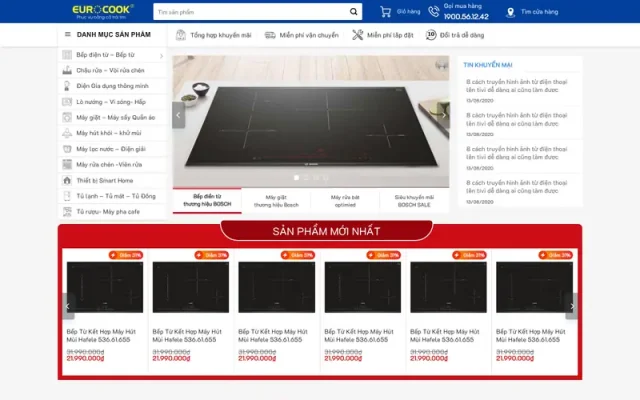Image resolution: width=640 pixels, height=400 pixels.
Task: Open Máy giặt – Máy sấy Quần áo category
Action: click(116, 118)
